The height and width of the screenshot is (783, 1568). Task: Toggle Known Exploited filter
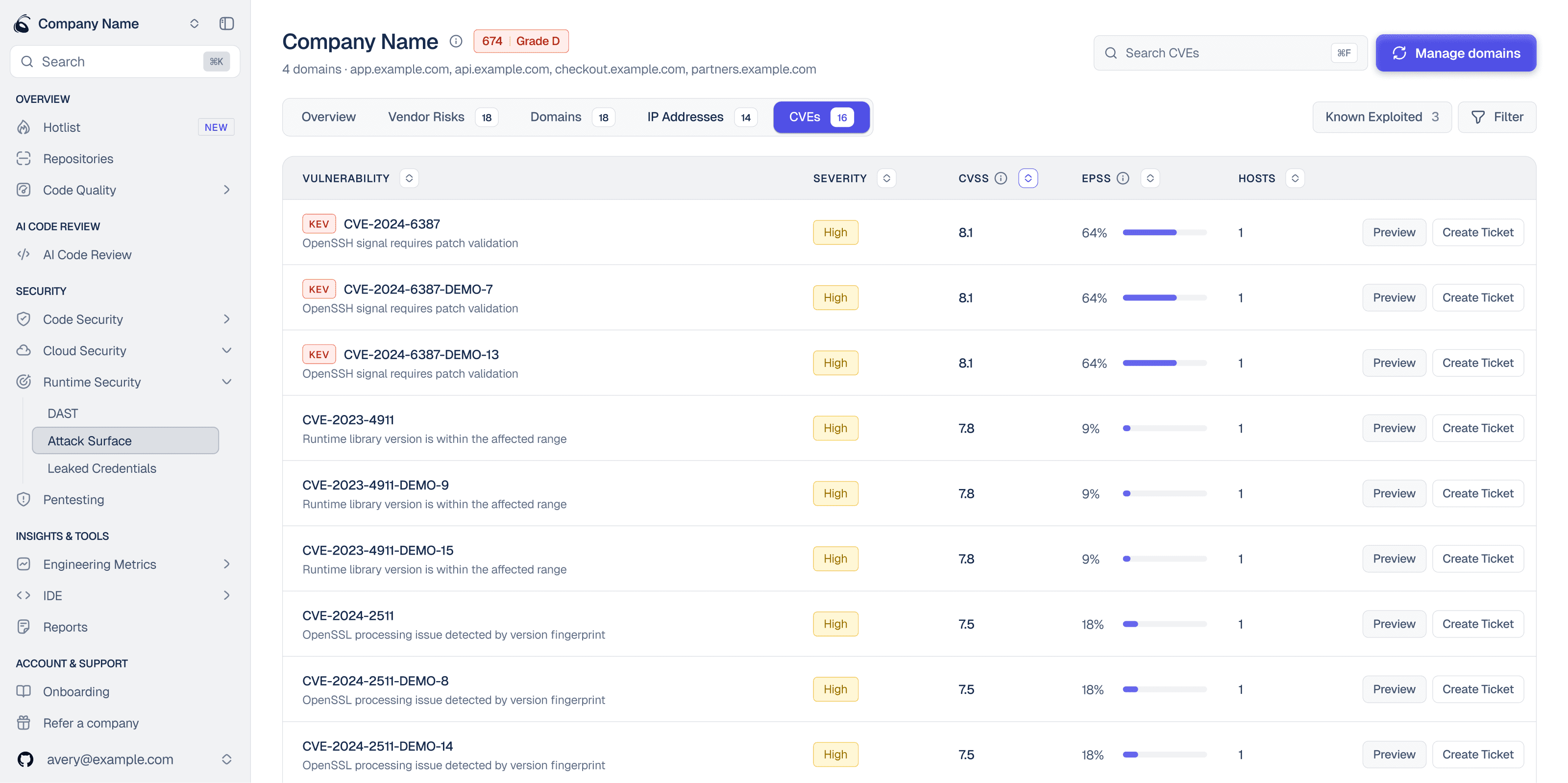(x=1381, y=117)
